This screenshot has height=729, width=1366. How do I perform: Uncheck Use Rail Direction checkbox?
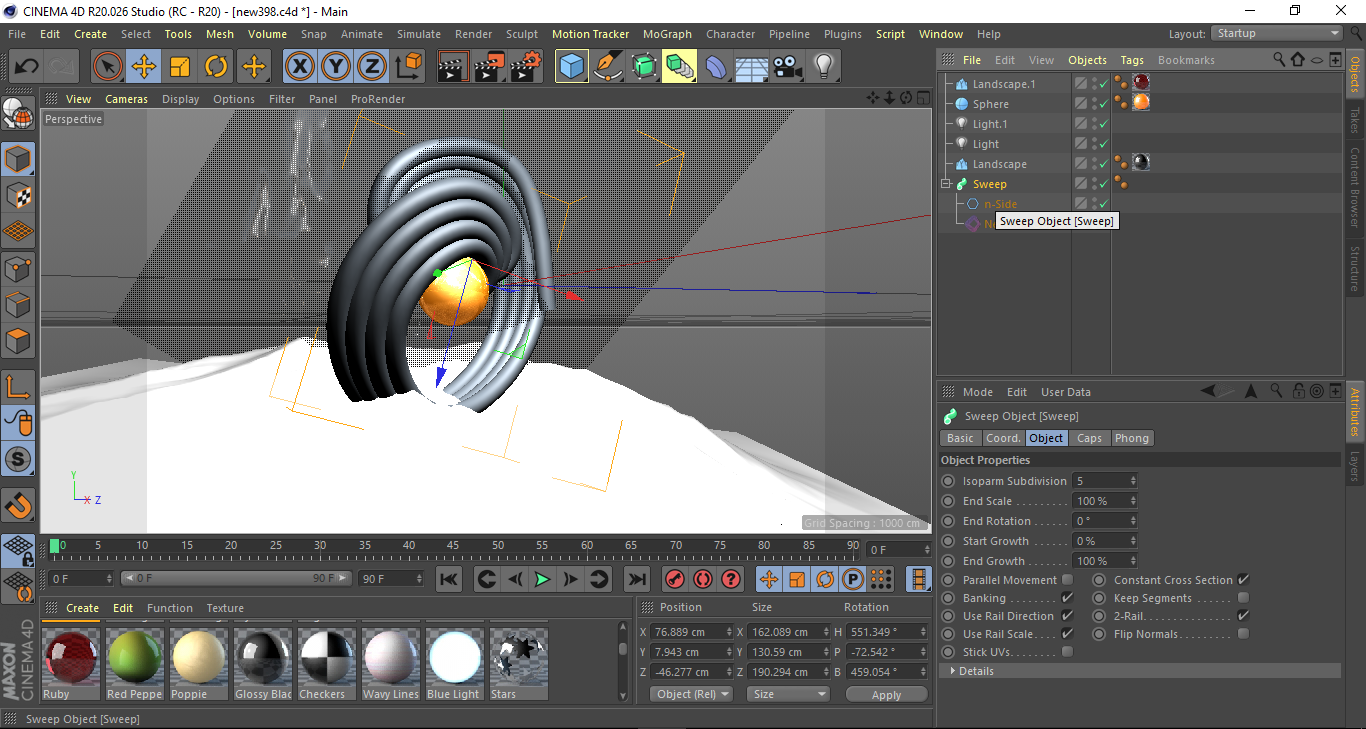1067,616
